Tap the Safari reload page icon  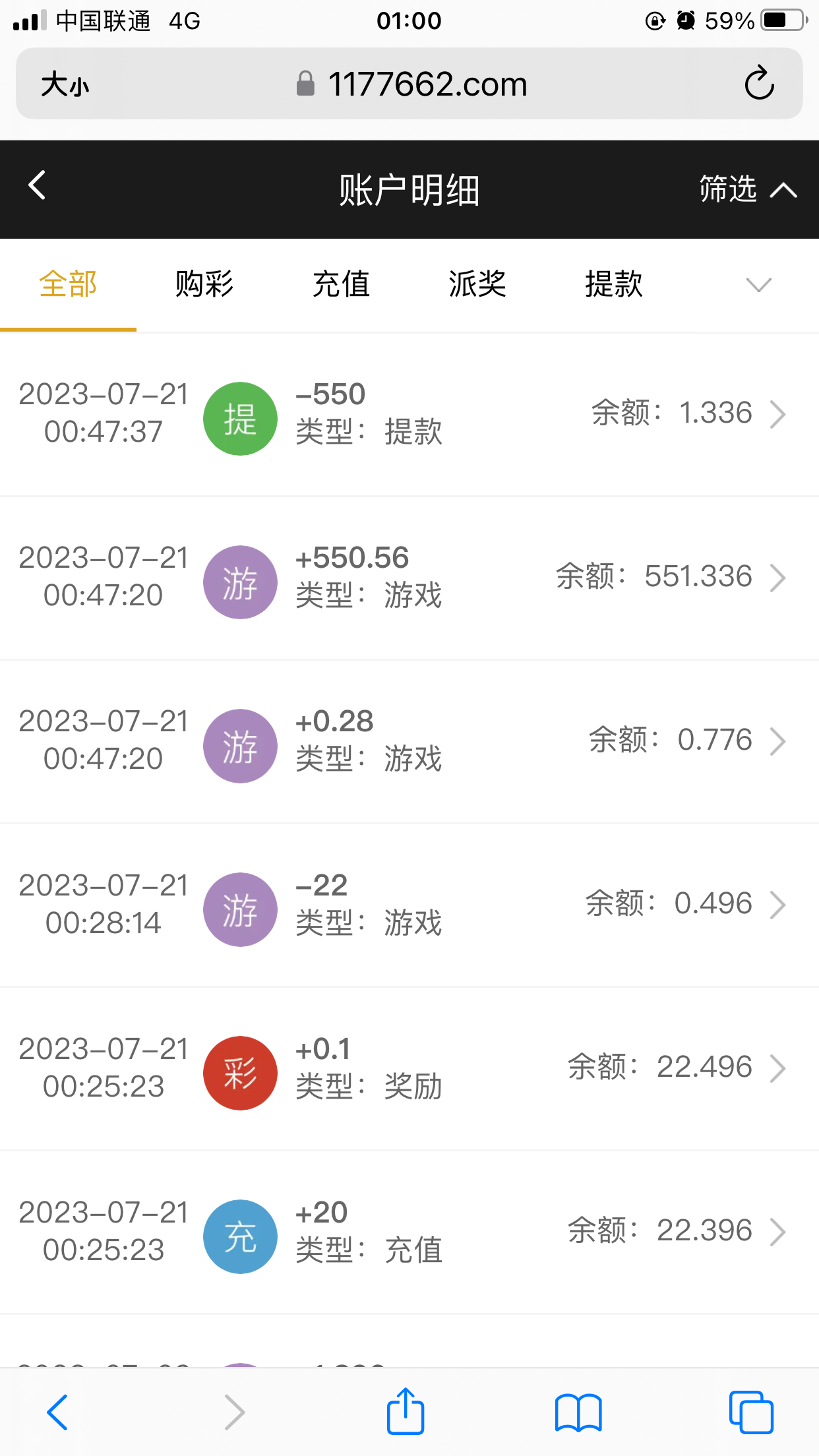(x=759, y=83)
